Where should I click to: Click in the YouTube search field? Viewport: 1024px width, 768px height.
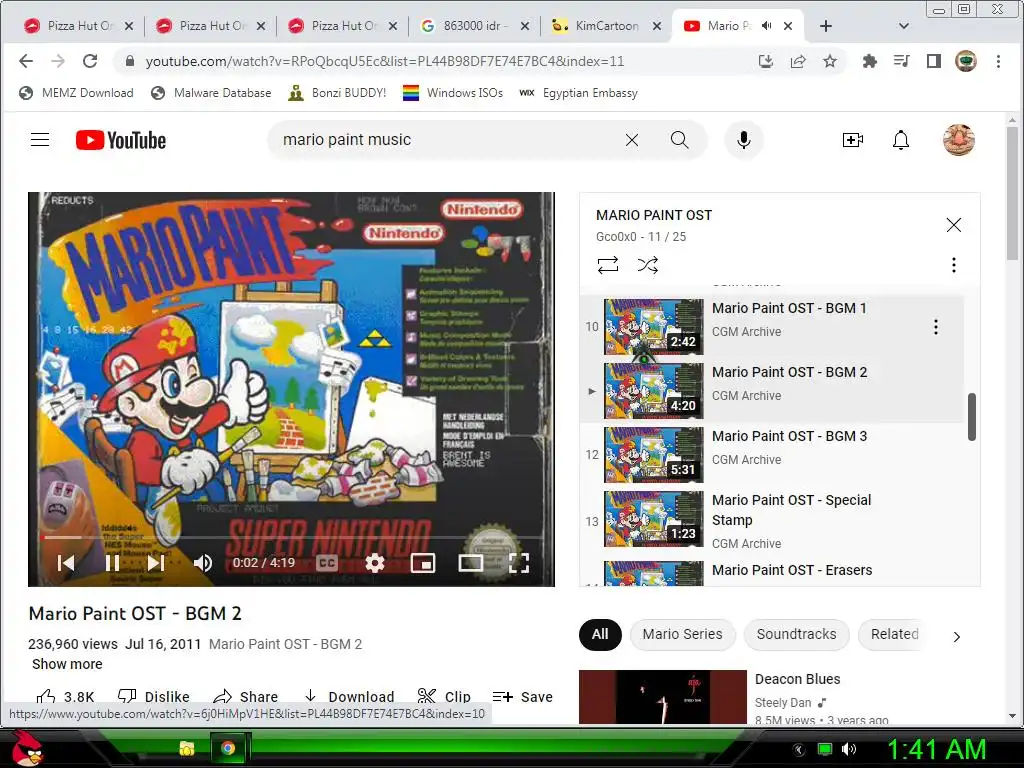point(444,140)
